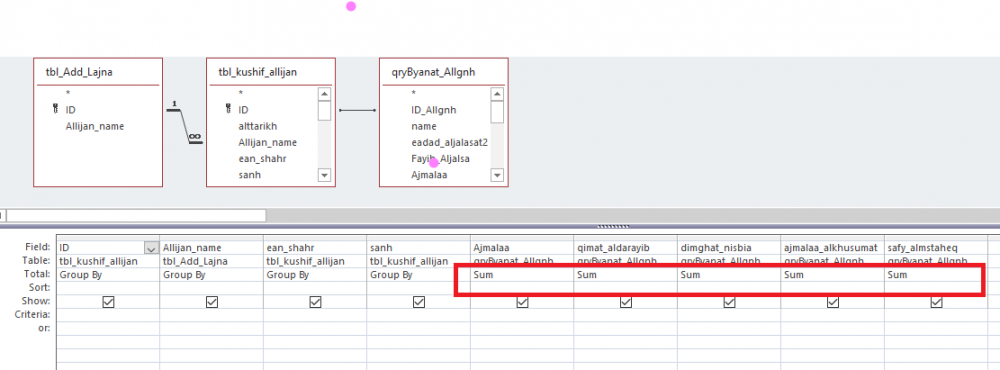Screen dimensions: 1000x370
Task: Select tbl_Add_Lajna table title
Action: (79, 73)
